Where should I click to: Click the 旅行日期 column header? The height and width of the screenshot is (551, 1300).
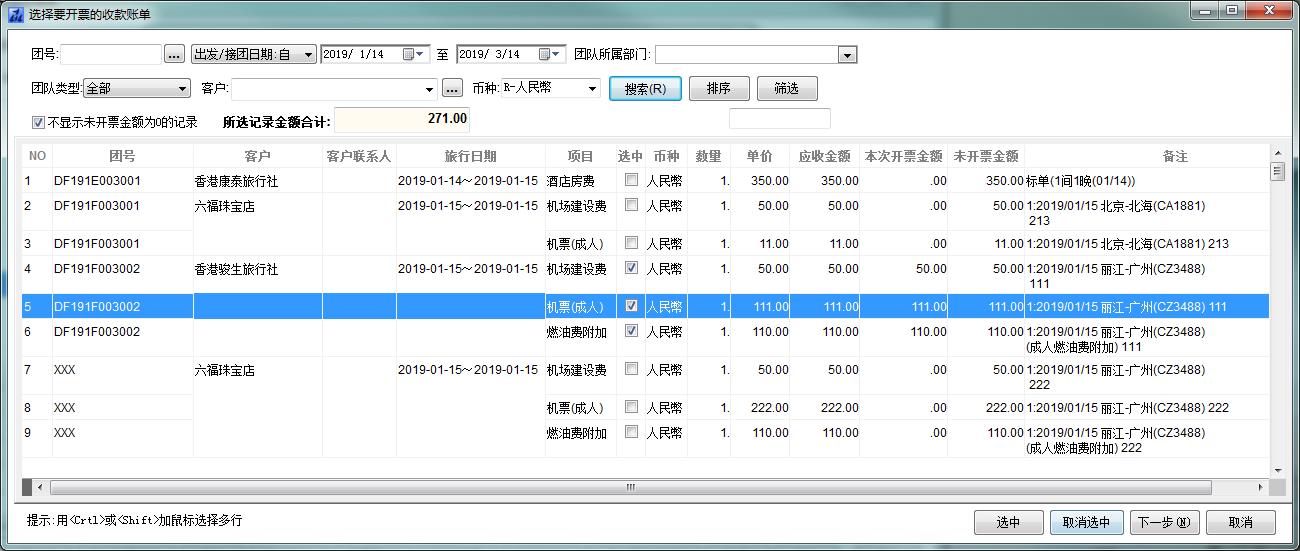pyautogui.click(x=470, y=157)
